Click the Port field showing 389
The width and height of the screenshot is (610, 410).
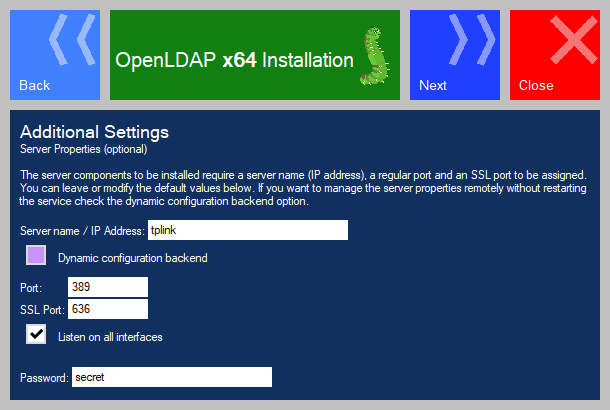pos(108,287)
